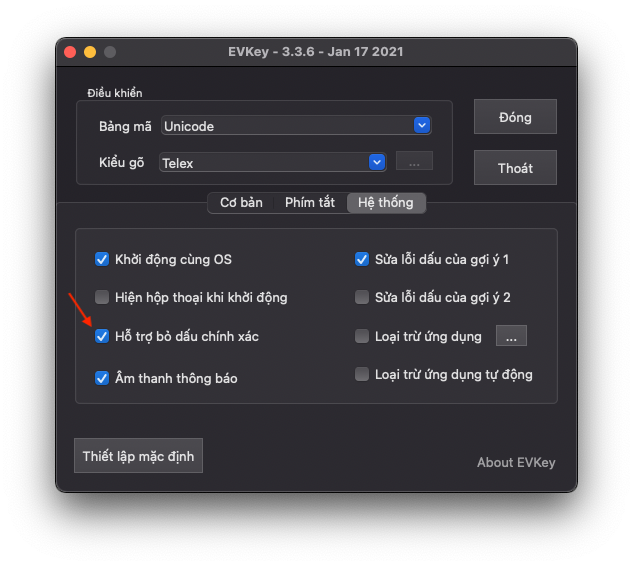Enable Loại trừ ứng dụng tự động
The height and width of the screenshot is (566, 633).
[x=362, y=374]
